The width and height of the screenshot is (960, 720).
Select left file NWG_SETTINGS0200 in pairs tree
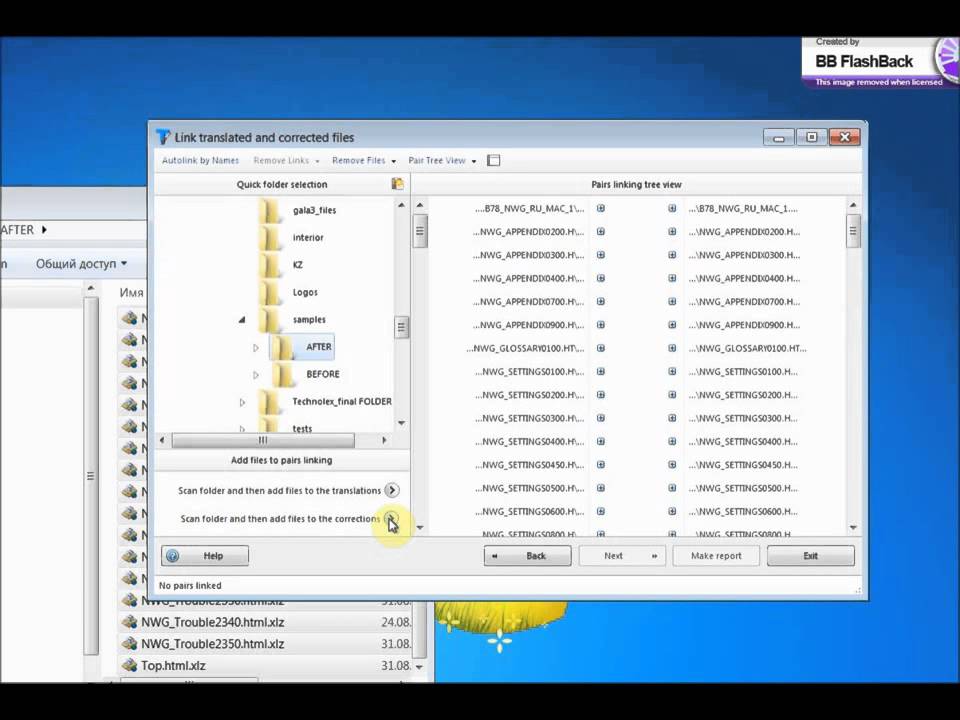(x=530, y=395)
